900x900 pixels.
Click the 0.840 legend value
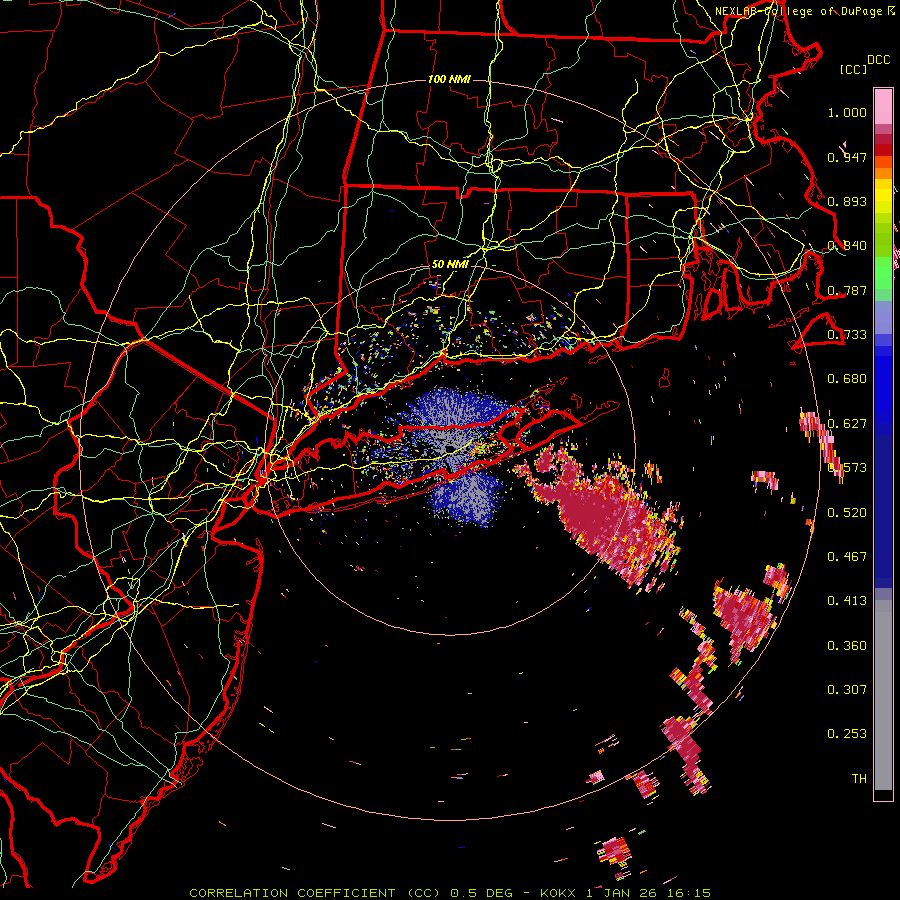pyautogui.click(x=847, y=246)
